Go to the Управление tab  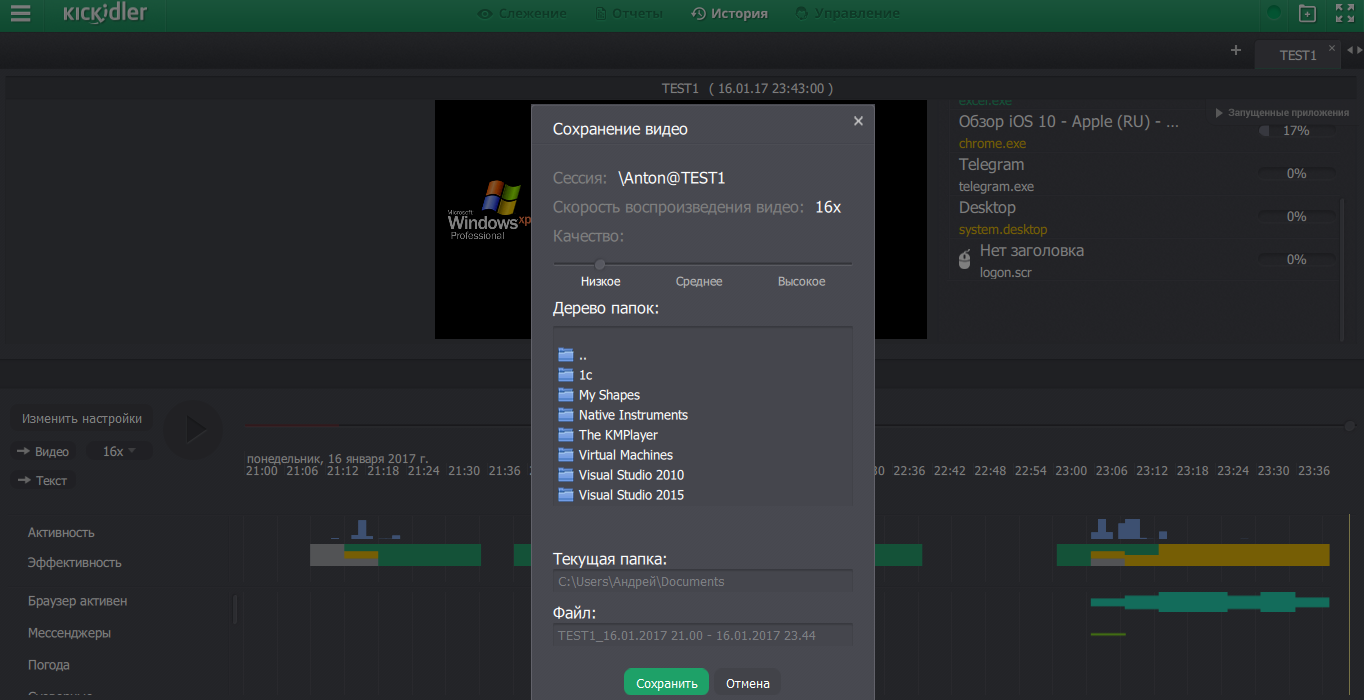(x=848, y=14)
